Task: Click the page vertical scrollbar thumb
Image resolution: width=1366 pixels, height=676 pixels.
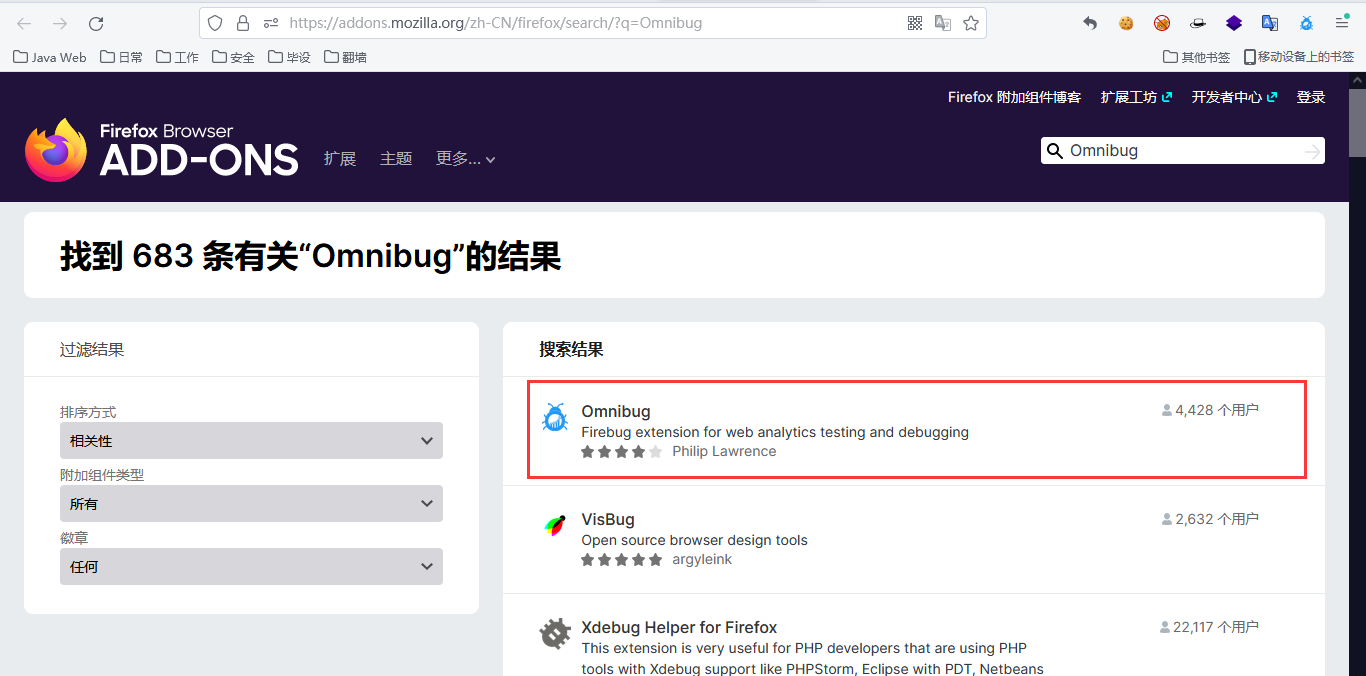Action: click(x=1357, y=123)
